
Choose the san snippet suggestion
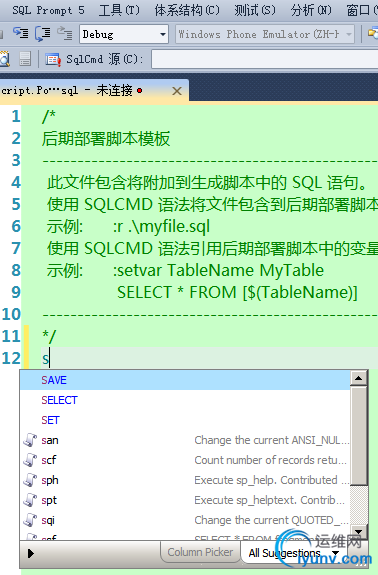coord(185,440)
